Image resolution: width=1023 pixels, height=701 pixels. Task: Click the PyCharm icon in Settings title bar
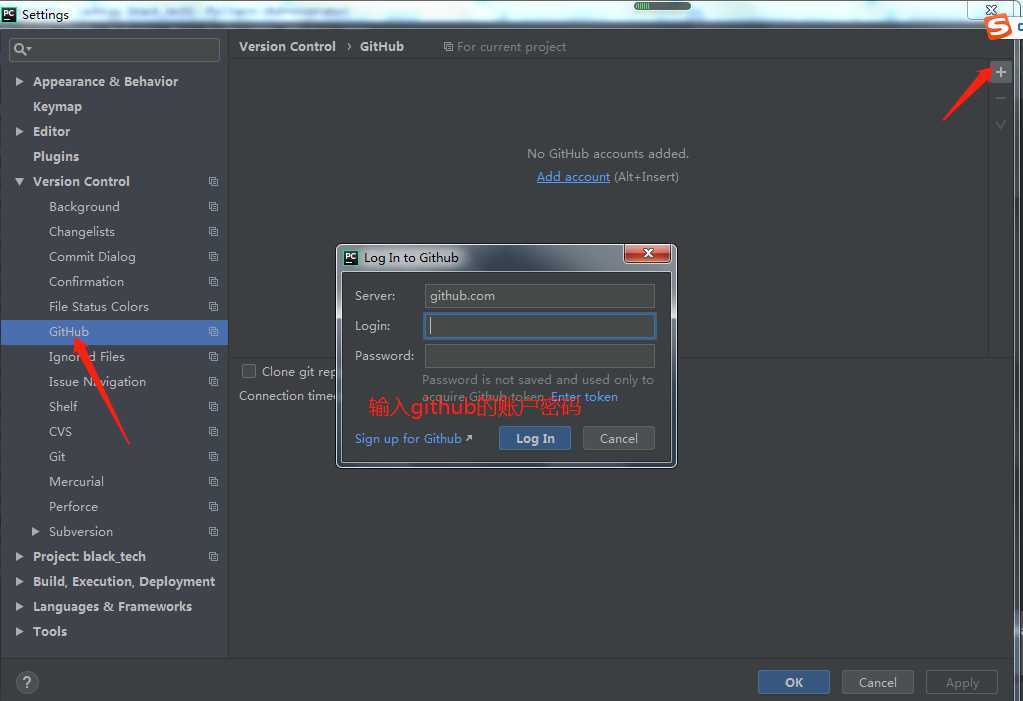(9, 14)
